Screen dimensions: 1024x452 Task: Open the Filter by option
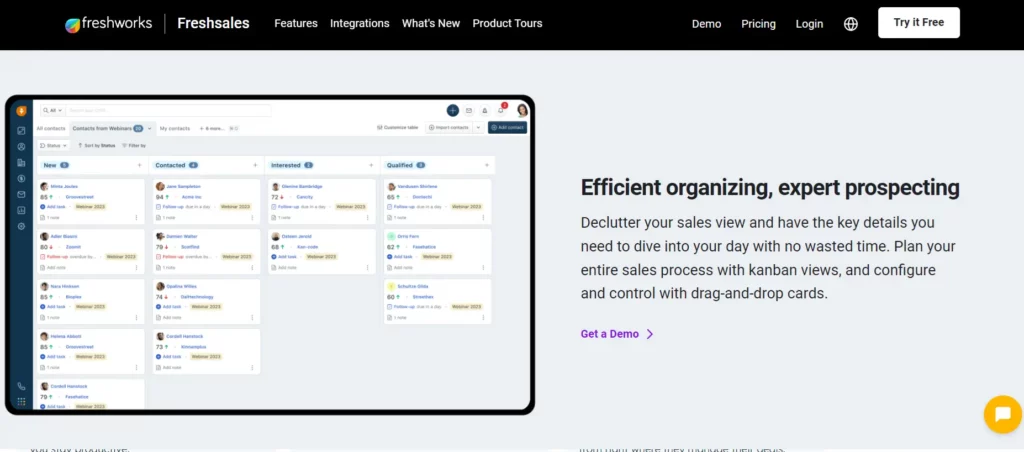tap(134, 146)
